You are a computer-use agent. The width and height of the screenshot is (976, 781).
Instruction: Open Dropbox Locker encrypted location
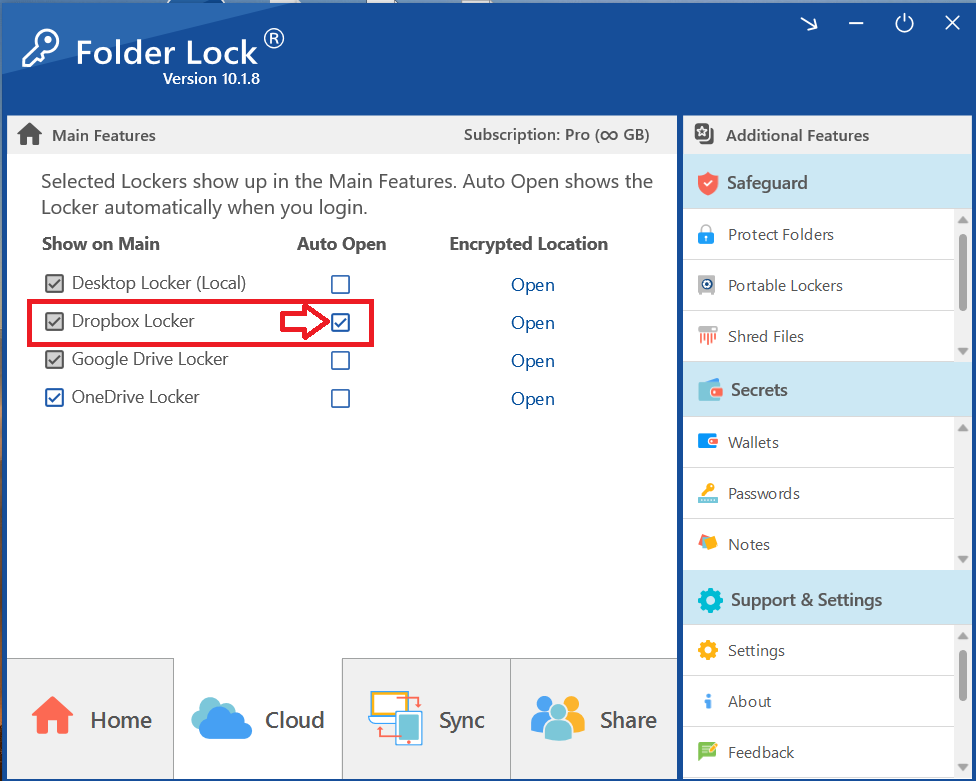pos(532,323)
